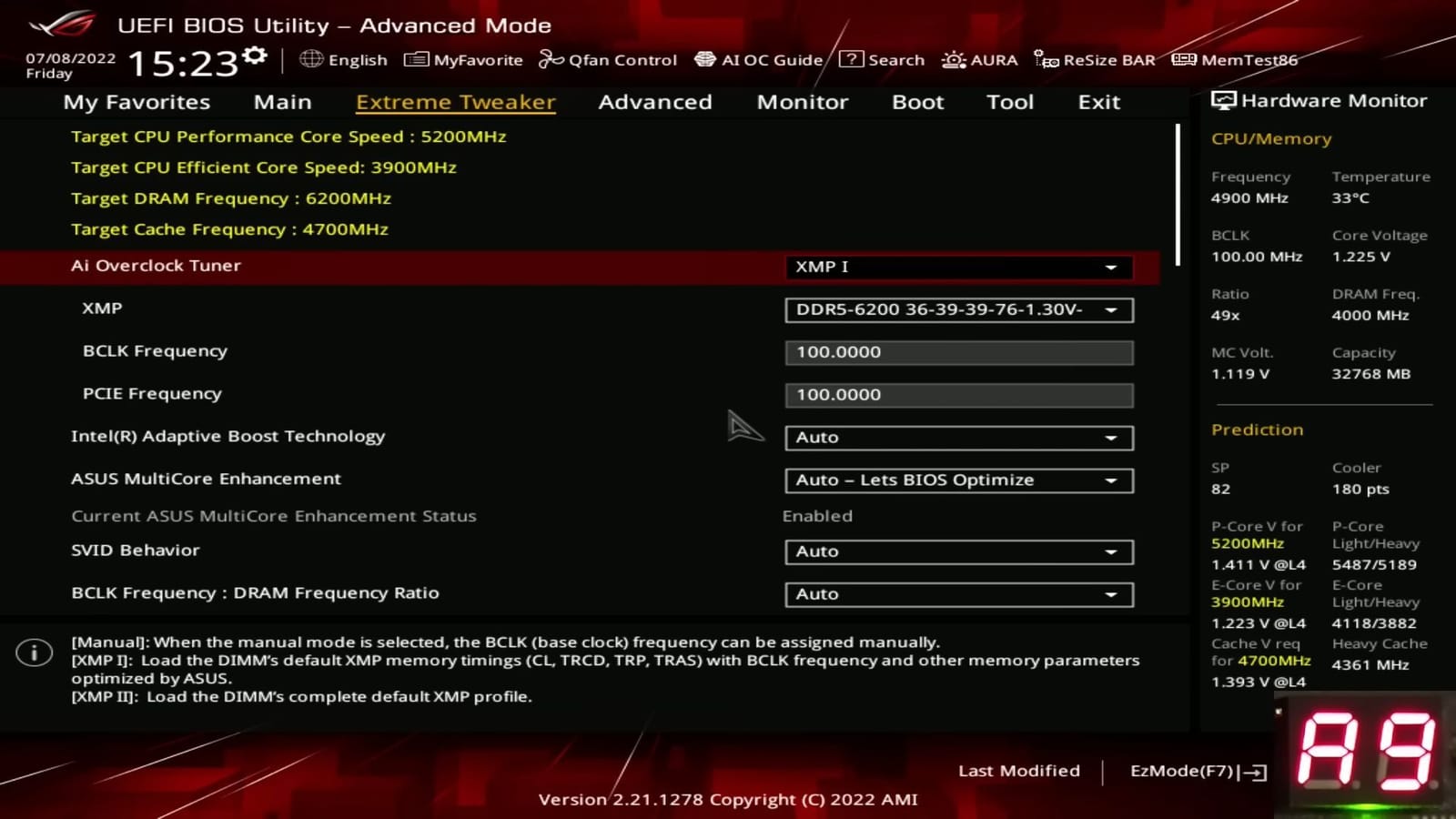Screen dimensions: 1456x819
Task: Open the Qfan Control utility
Action: click(x=608, y=60)
